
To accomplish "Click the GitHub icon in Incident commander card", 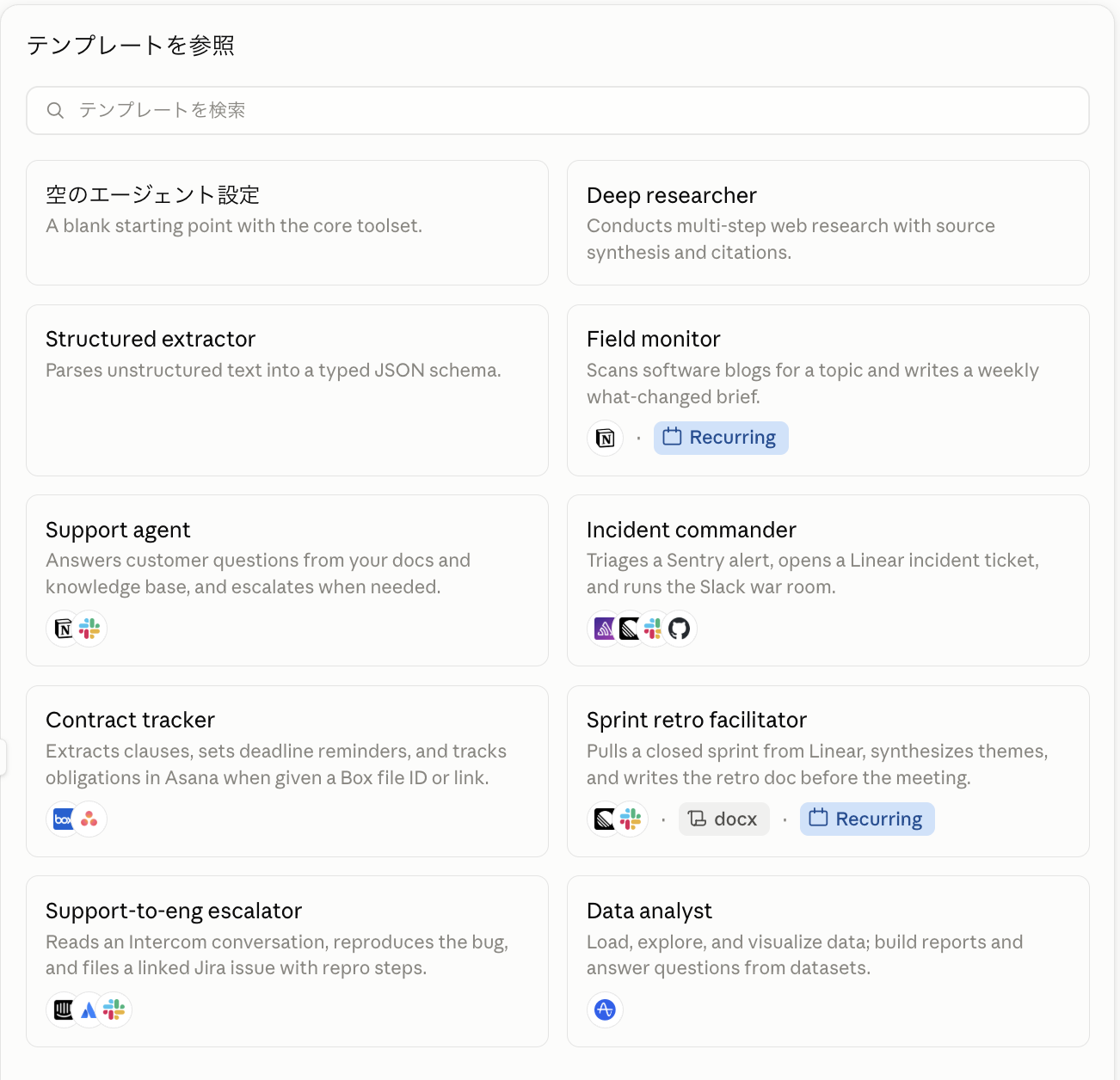I will tap(680, 629).
